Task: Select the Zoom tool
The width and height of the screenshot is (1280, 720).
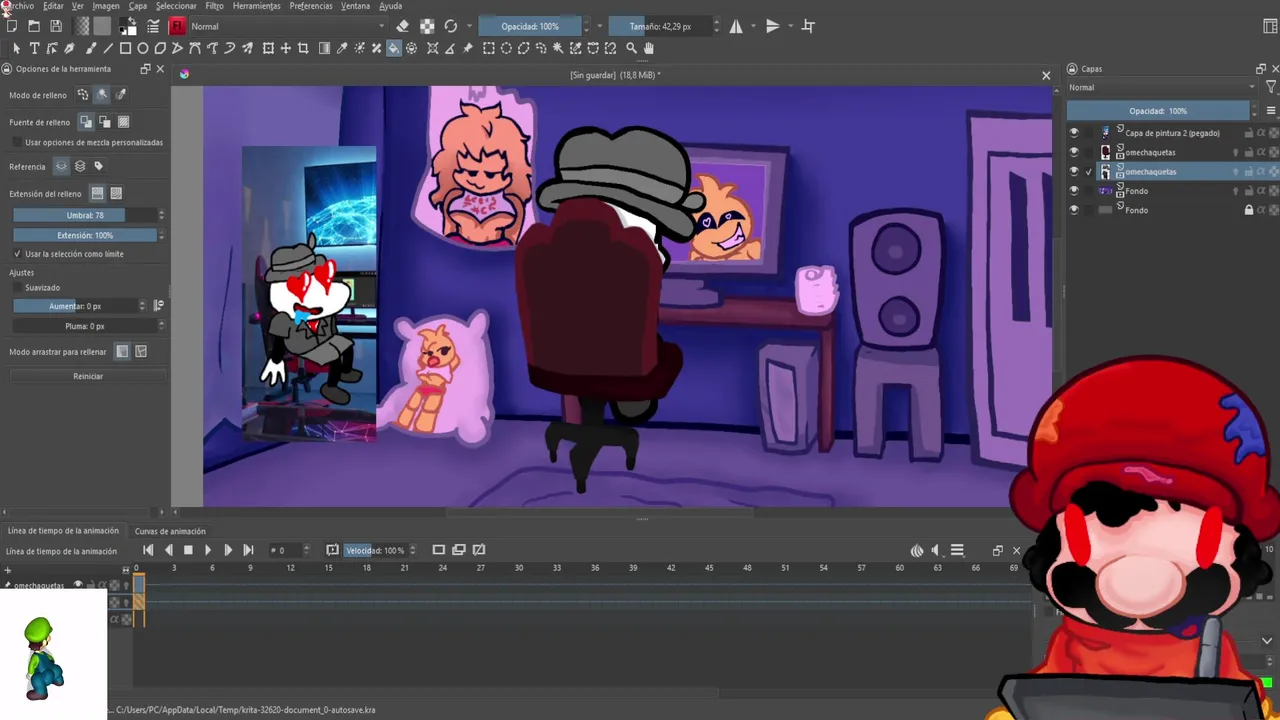Action: click(x=631, y=48)
